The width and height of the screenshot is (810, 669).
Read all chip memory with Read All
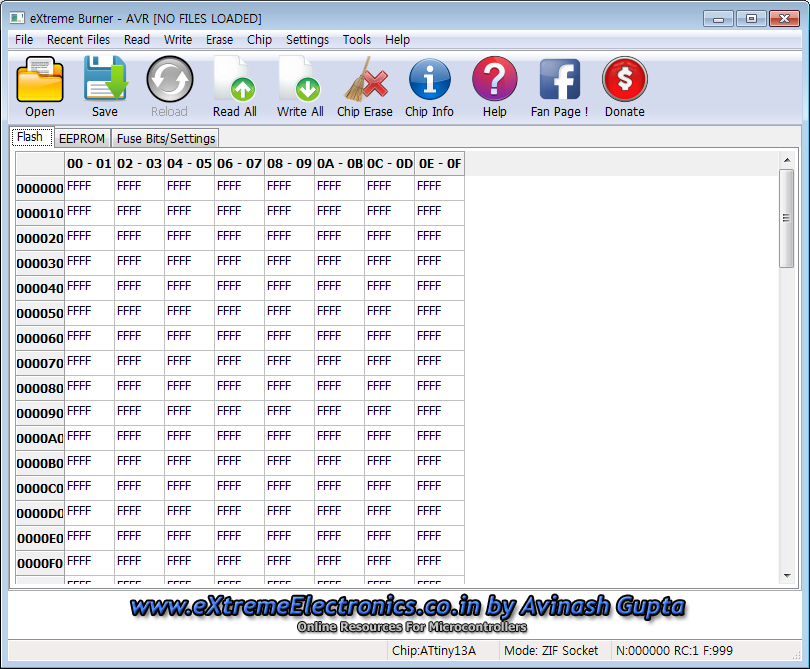coord(235,79)
